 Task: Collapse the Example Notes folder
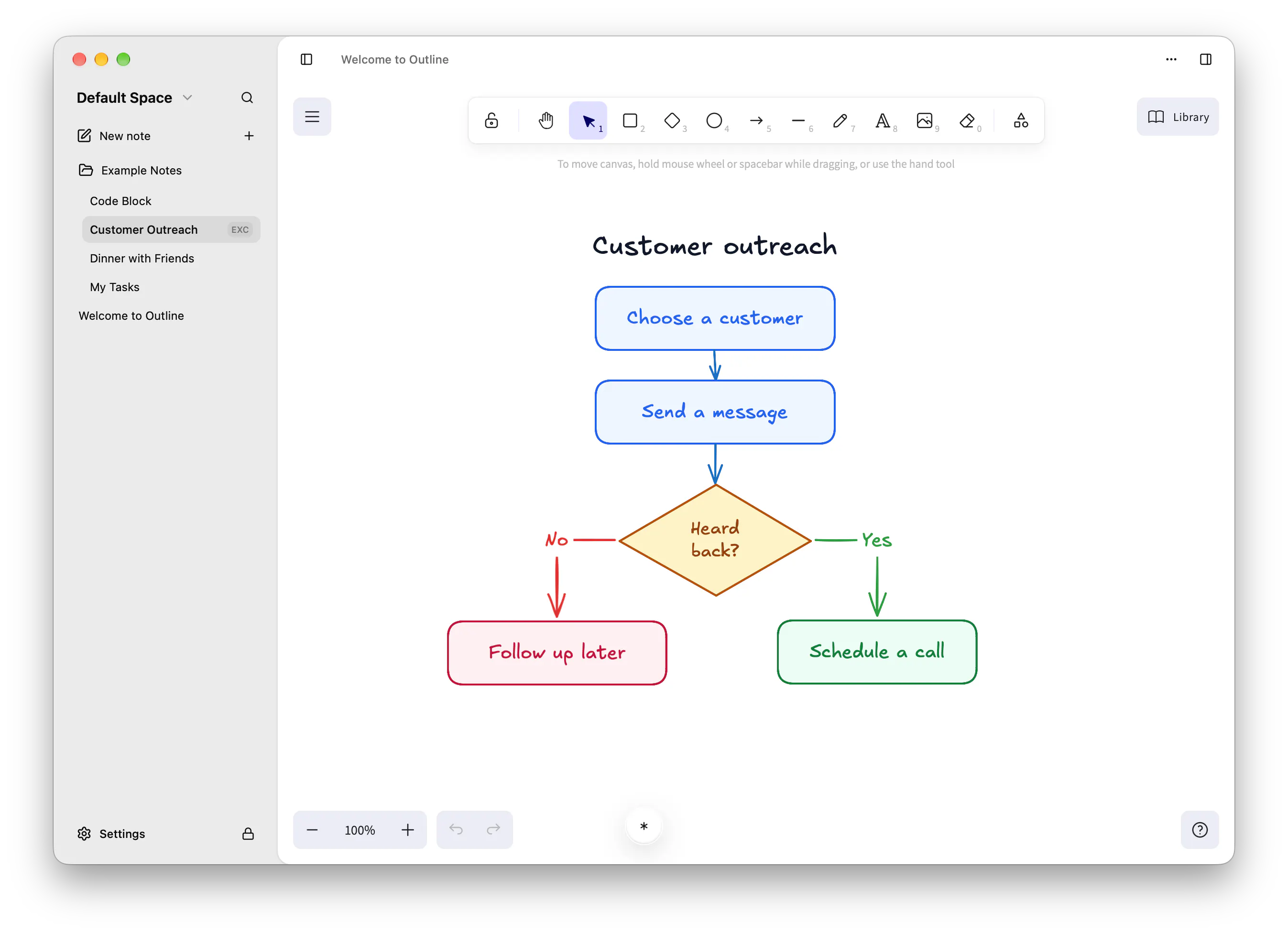pyautogui.click(x=130, y=170)
